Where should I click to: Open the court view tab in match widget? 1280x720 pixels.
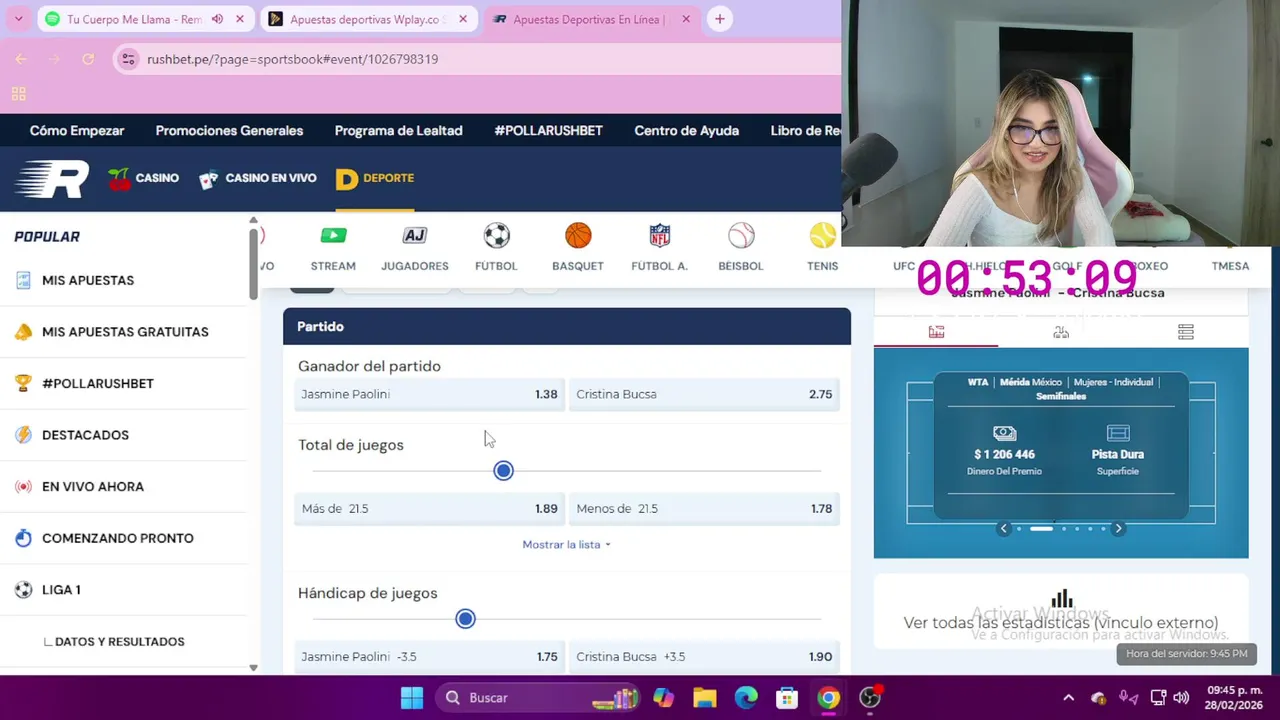pyautogui.click(x=936, y=332)
